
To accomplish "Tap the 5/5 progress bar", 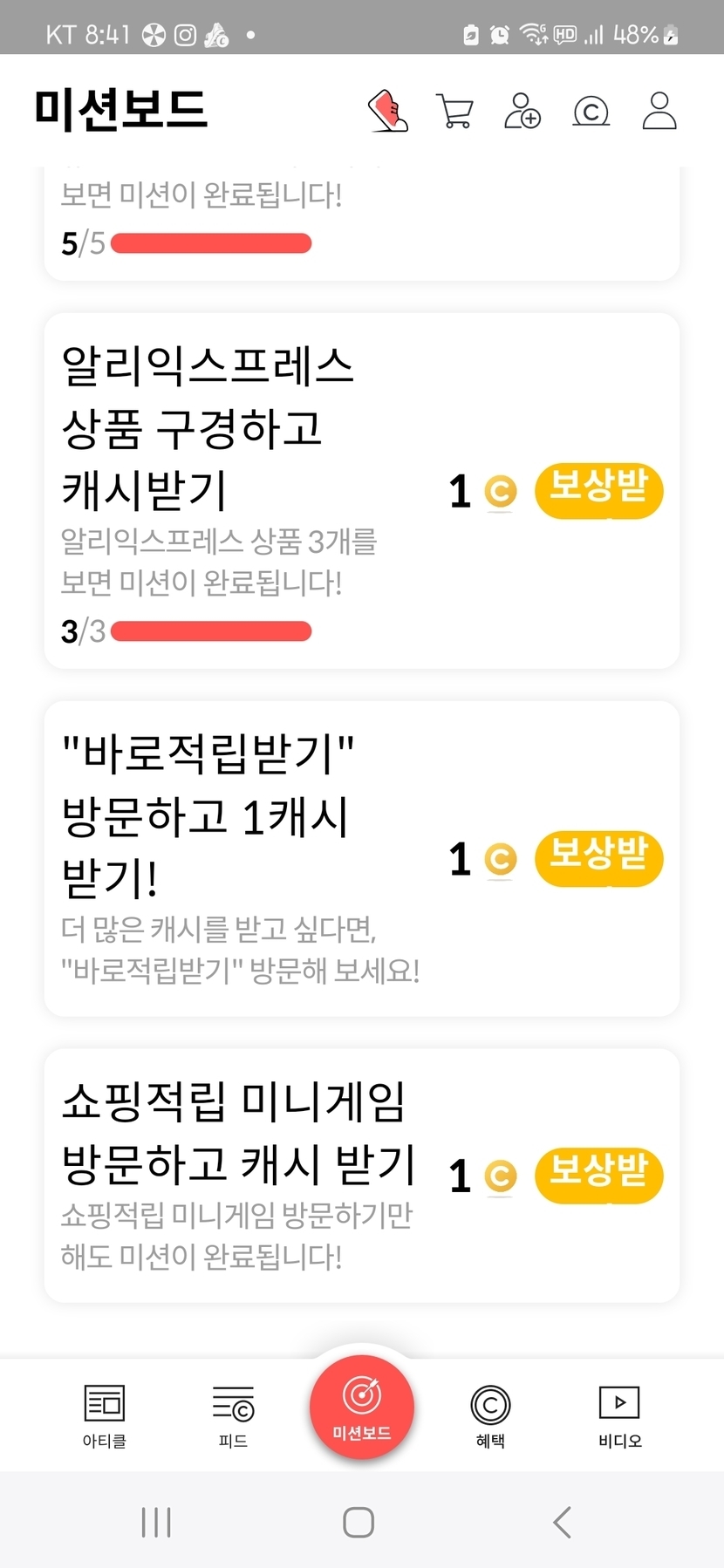I will tap(211, 243).
